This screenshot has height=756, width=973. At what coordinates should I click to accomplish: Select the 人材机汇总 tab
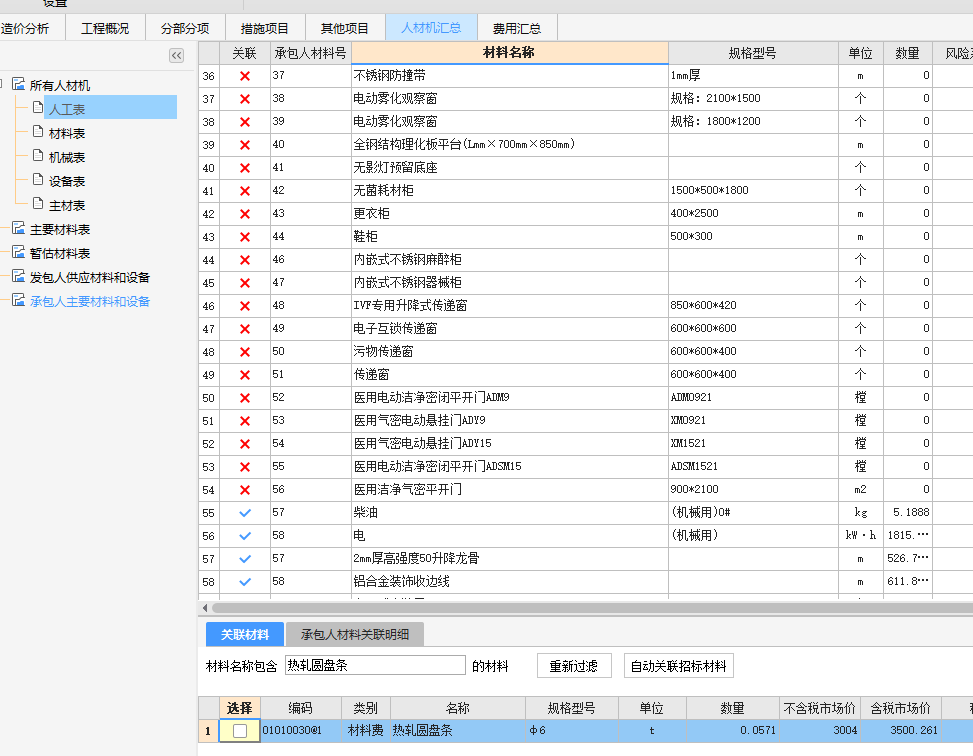[x=431, y=28]
